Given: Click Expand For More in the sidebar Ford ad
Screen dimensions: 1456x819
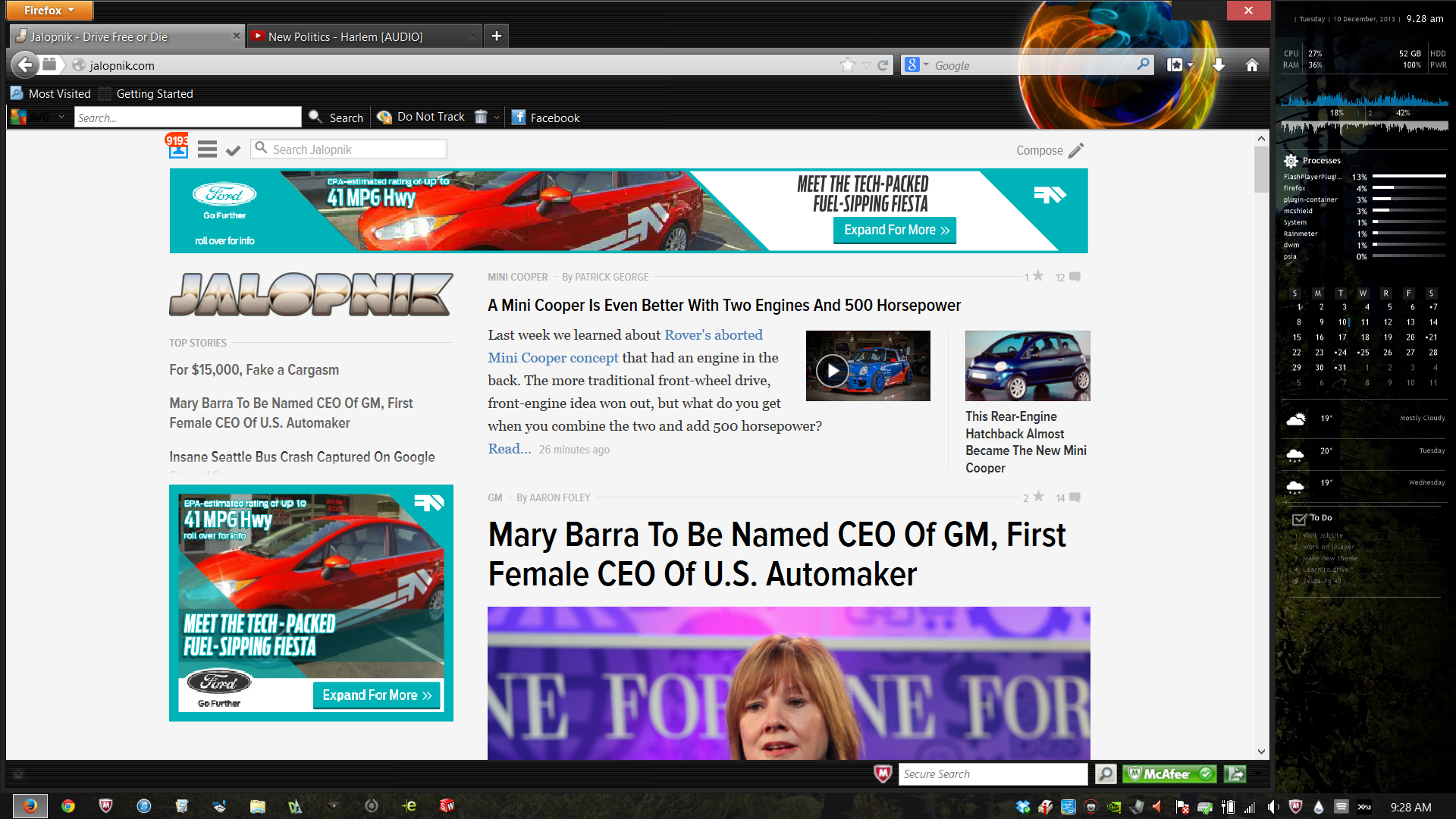Looking at the screenshot, I should pos(376,695).
